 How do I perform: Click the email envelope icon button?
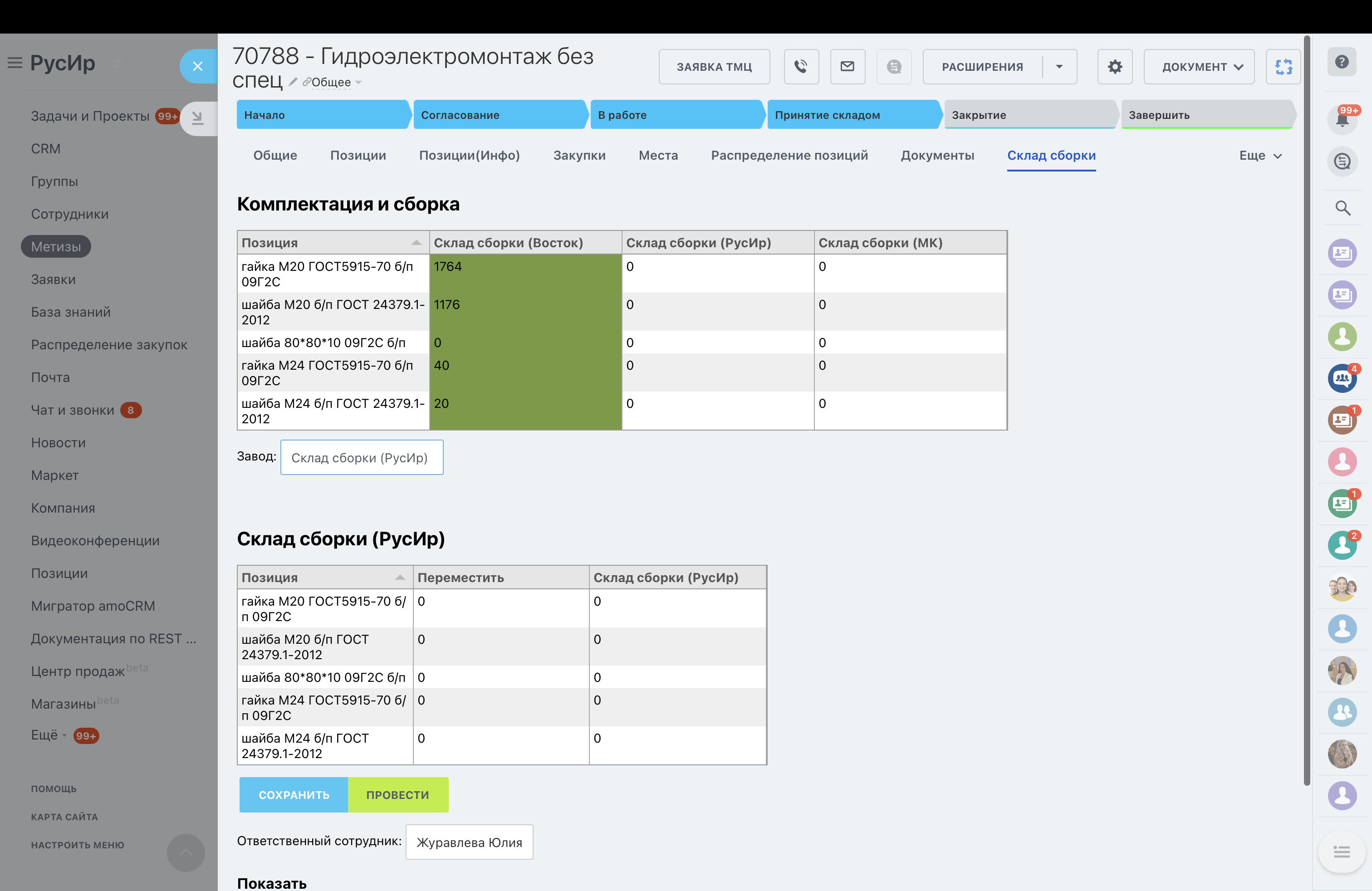pyautogui.click(x=847, y=67)
